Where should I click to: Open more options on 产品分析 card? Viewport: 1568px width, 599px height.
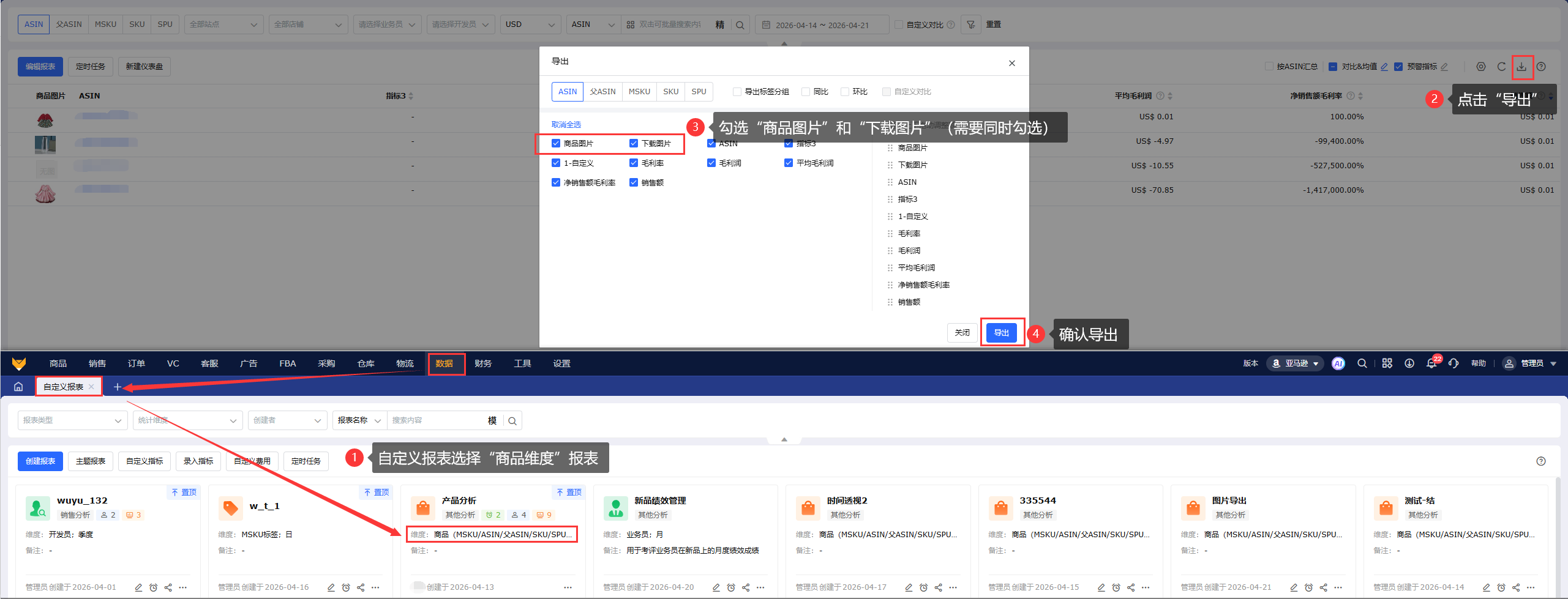(568, 587)
